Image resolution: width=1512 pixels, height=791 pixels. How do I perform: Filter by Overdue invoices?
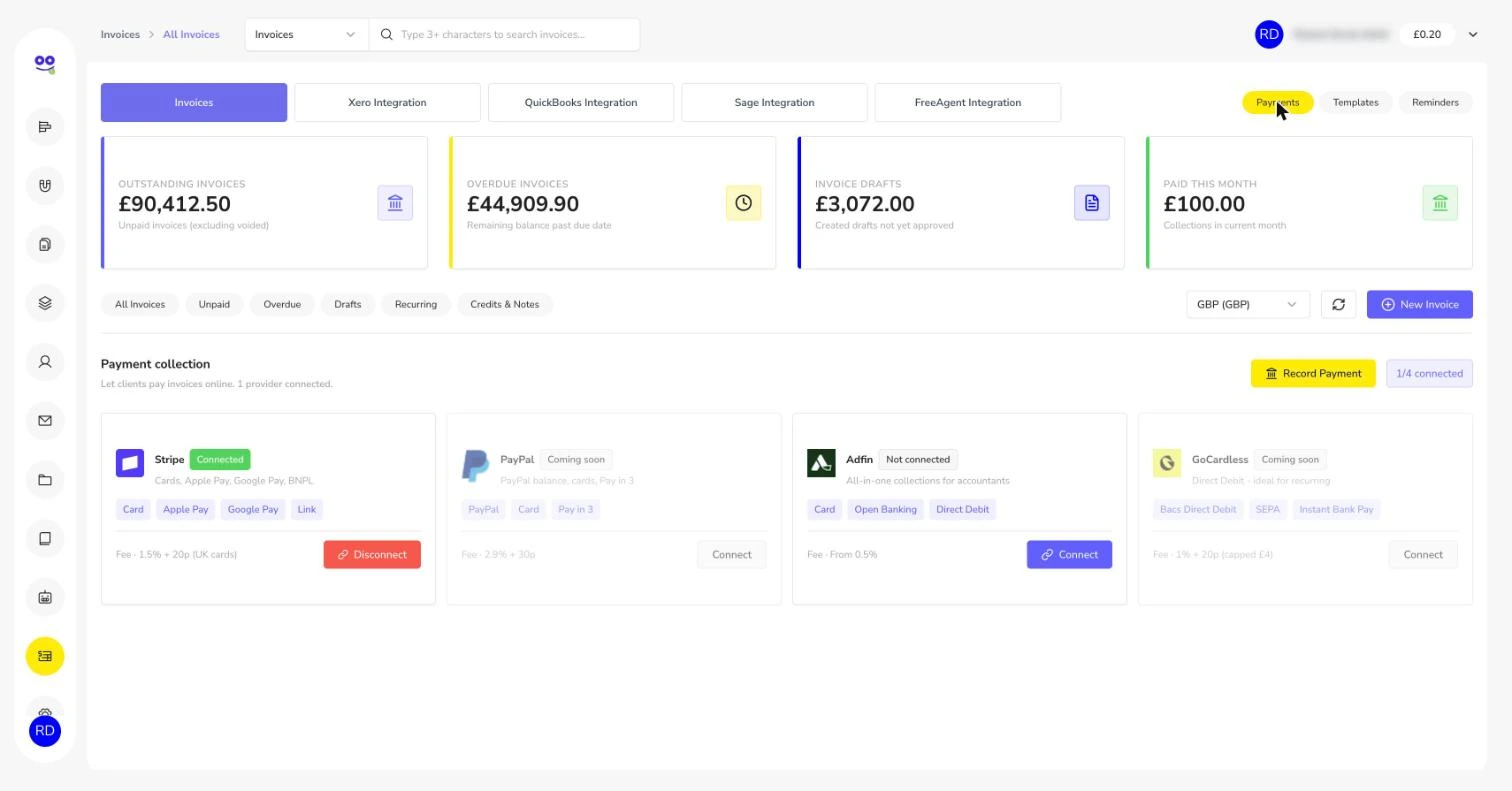tap(282, 304)
